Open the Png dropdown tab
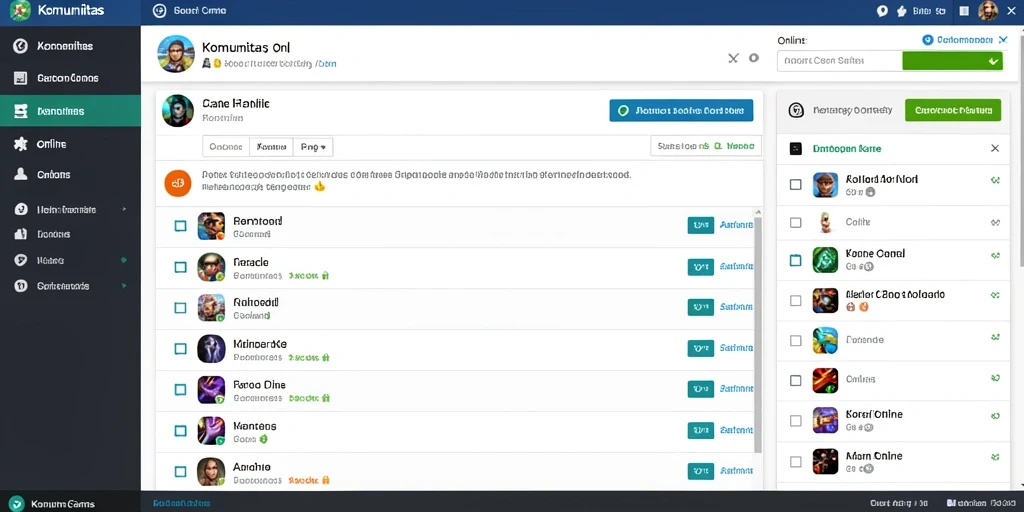1024x512 pixels. click(x=313, y=147)
